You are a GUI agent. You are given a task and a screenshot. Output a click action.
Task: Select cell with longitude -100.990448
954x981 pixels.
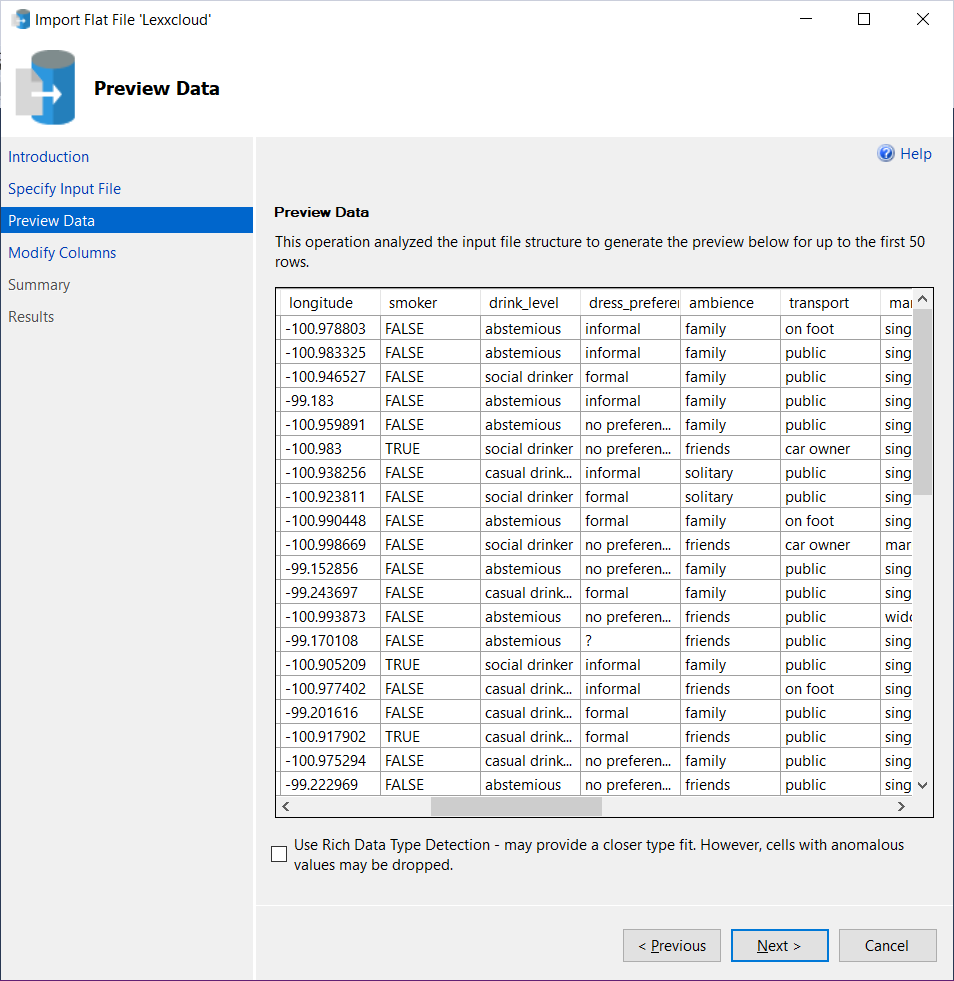tap(330, 521)
